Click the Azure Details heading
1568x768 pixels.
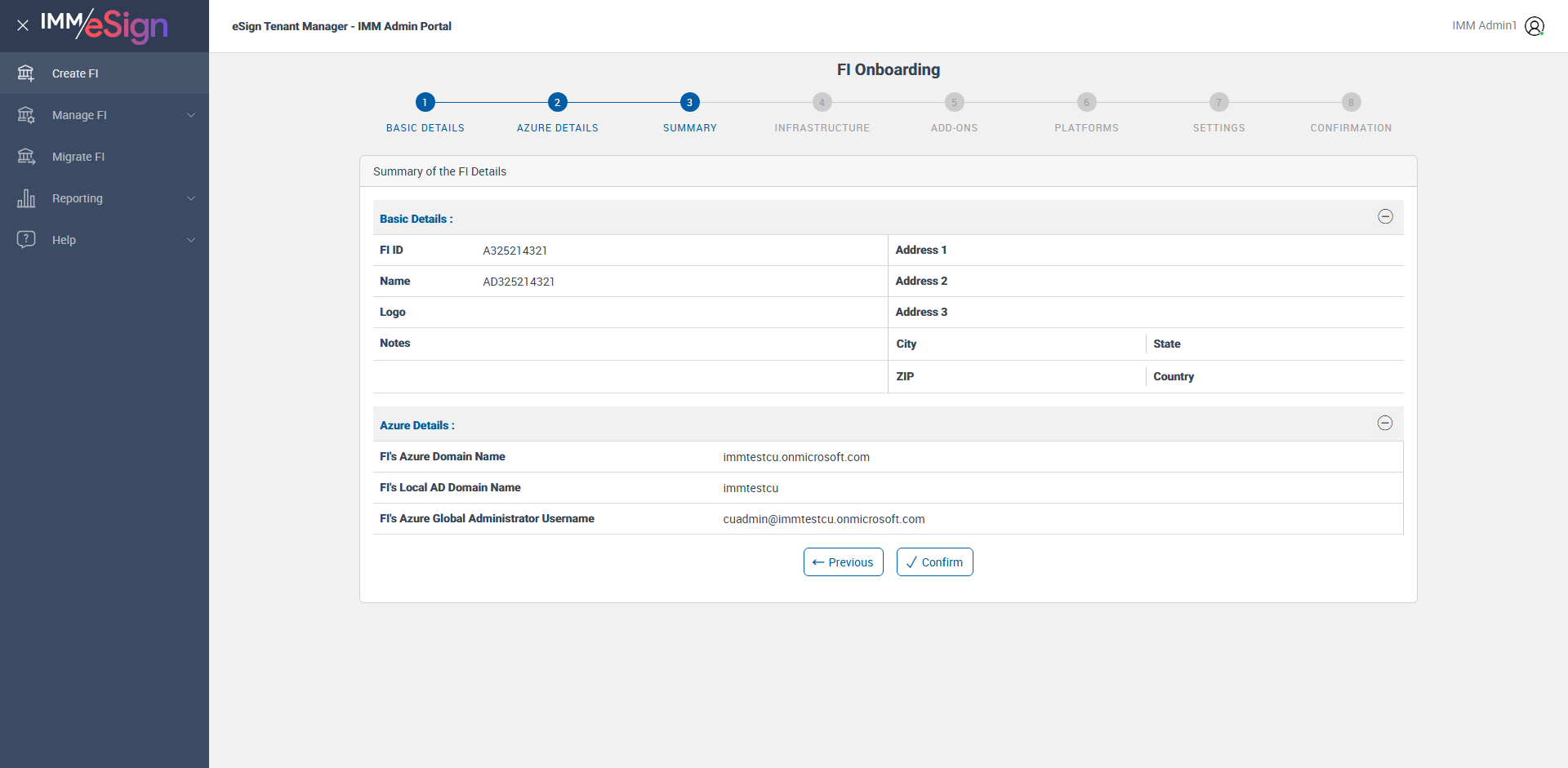pos(417,425)
